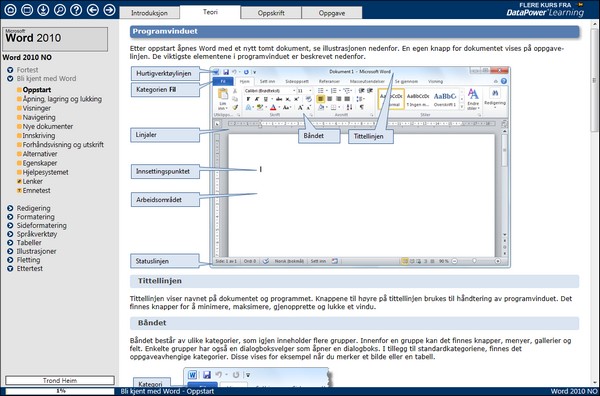This screenshot has width=600, height=396.
Task: Click the Word 2010 NO course title
Action: click(x=27, y=58)
